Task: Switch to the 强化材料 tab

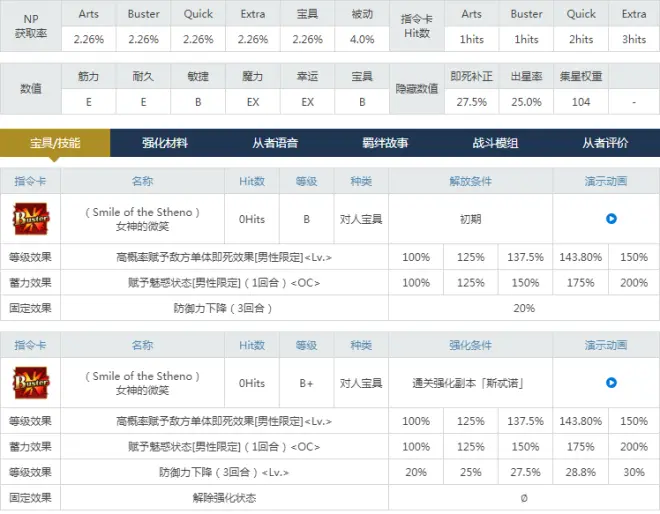Action: click(165, 143)
